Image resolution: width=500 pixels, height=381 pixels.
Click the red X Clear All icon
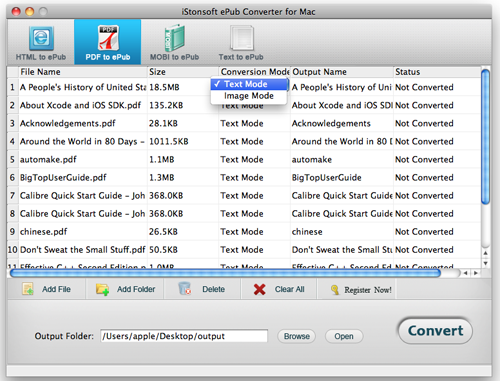point(259,289)
